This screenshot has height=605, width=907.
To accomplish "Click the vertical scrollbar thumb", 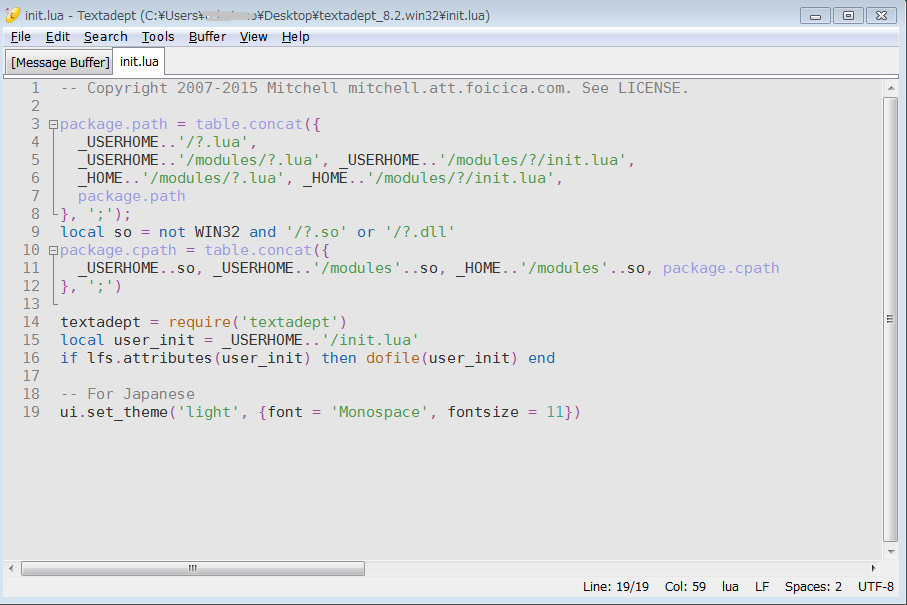I will pyautogui.click(x=891, y=319).
